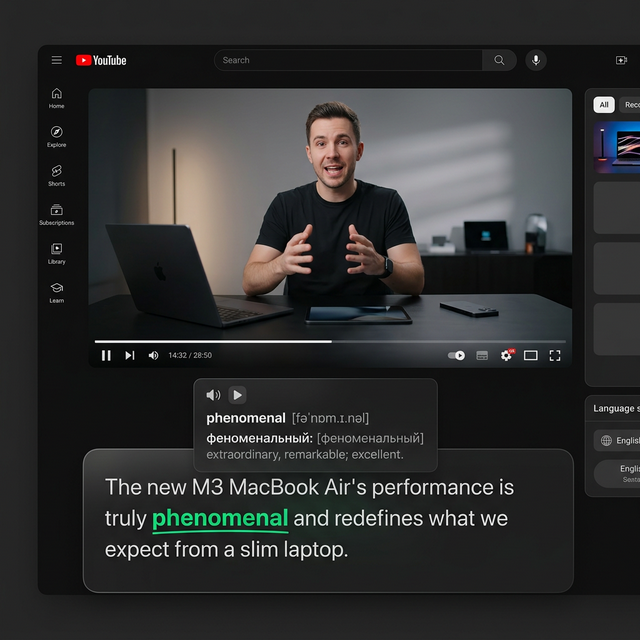This screenshot has width=640, height=640.
Task: Focus the Search input field
Action: point(348,60)
